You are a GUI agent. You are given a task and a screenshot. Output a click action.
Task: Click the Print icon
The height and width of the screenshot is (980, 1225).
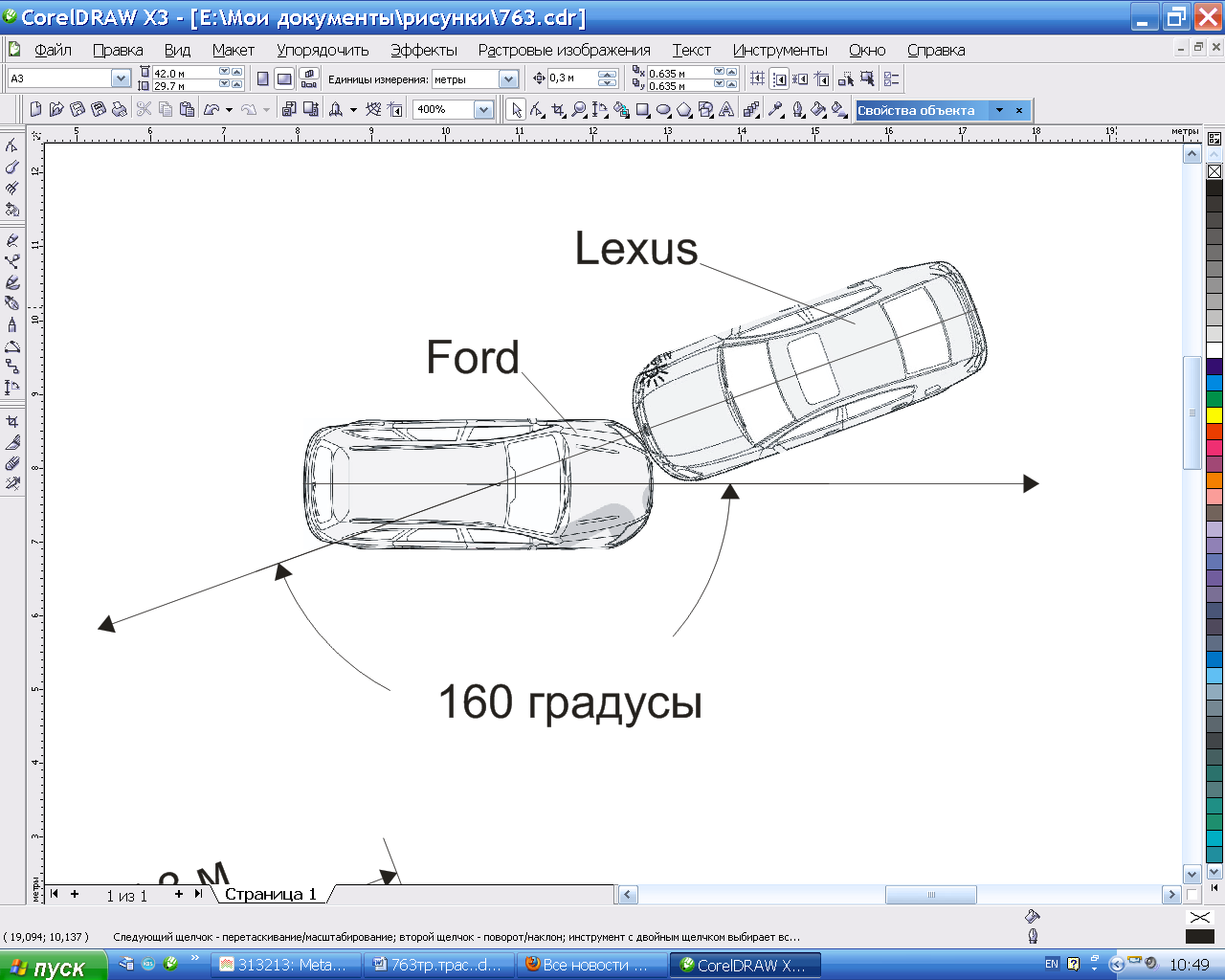tap(119, 109)
